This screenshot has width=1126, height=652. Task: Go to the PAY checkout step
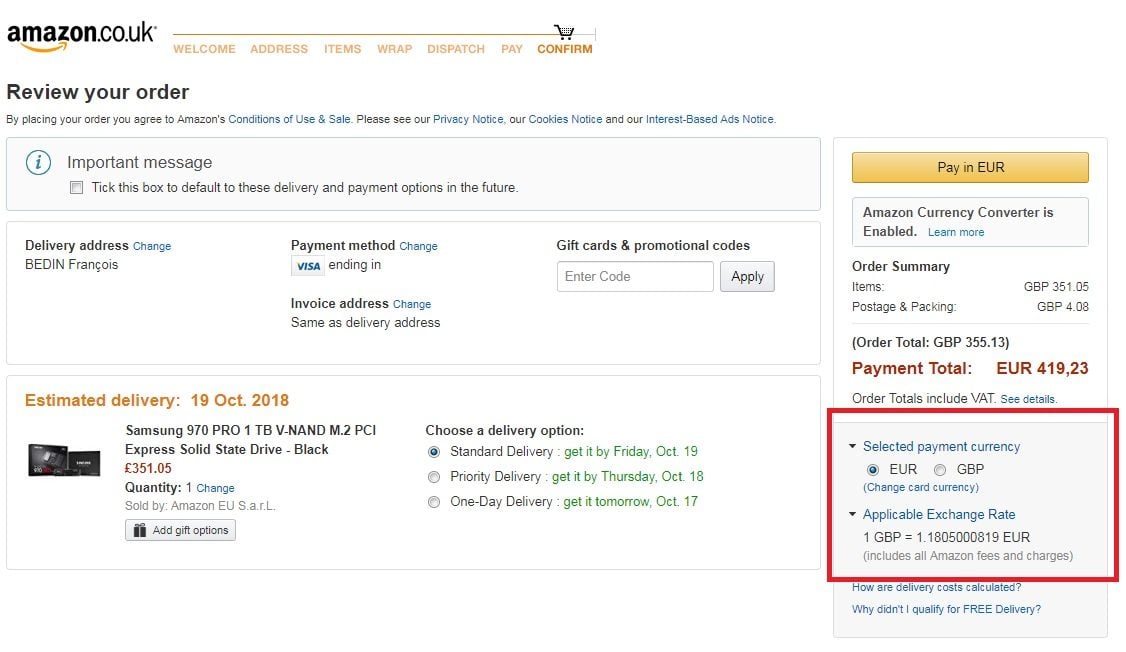(x=512, y=49)
